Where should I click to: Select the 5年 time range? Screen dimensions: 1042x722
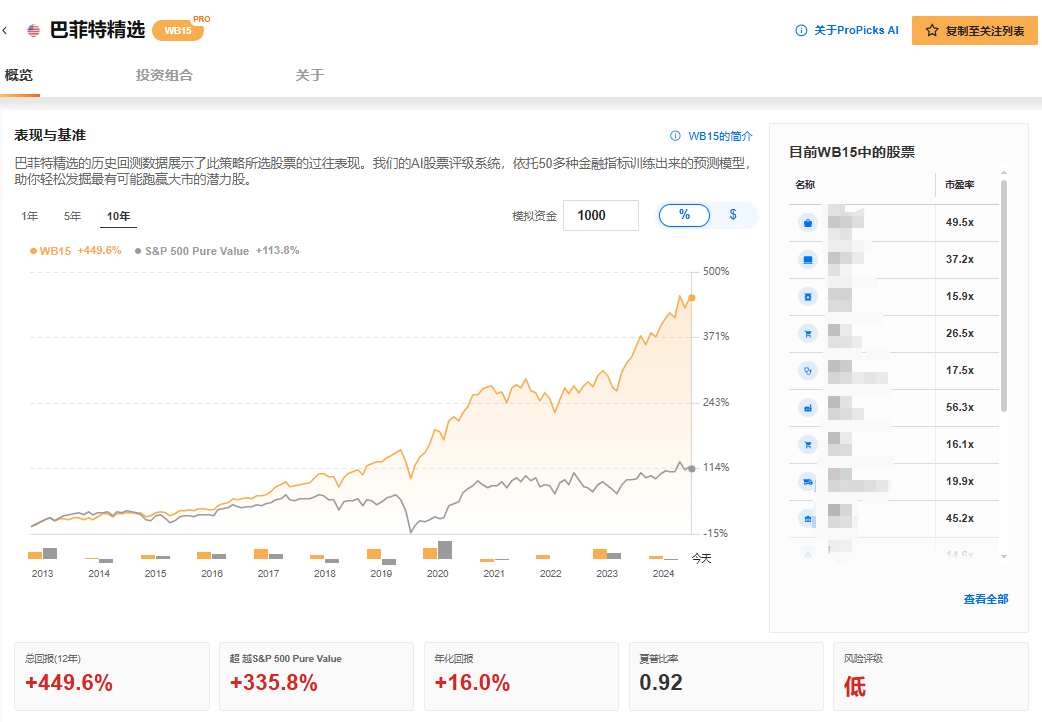[x=73, y=216]
